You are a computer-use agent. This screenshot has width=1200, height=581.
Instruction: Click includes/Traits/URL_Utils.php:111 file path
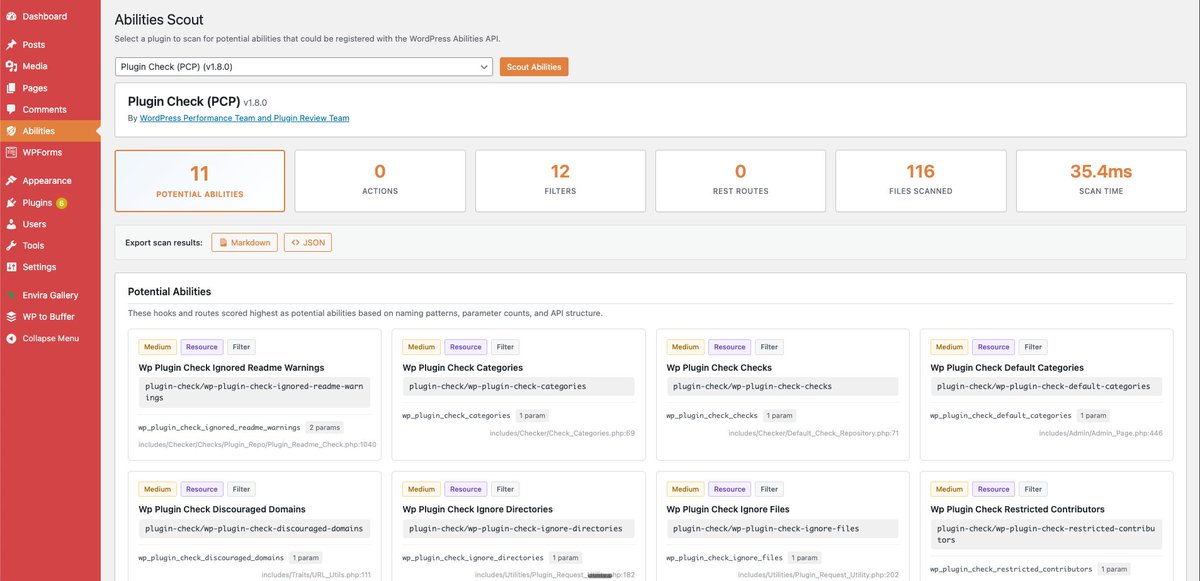316,575
